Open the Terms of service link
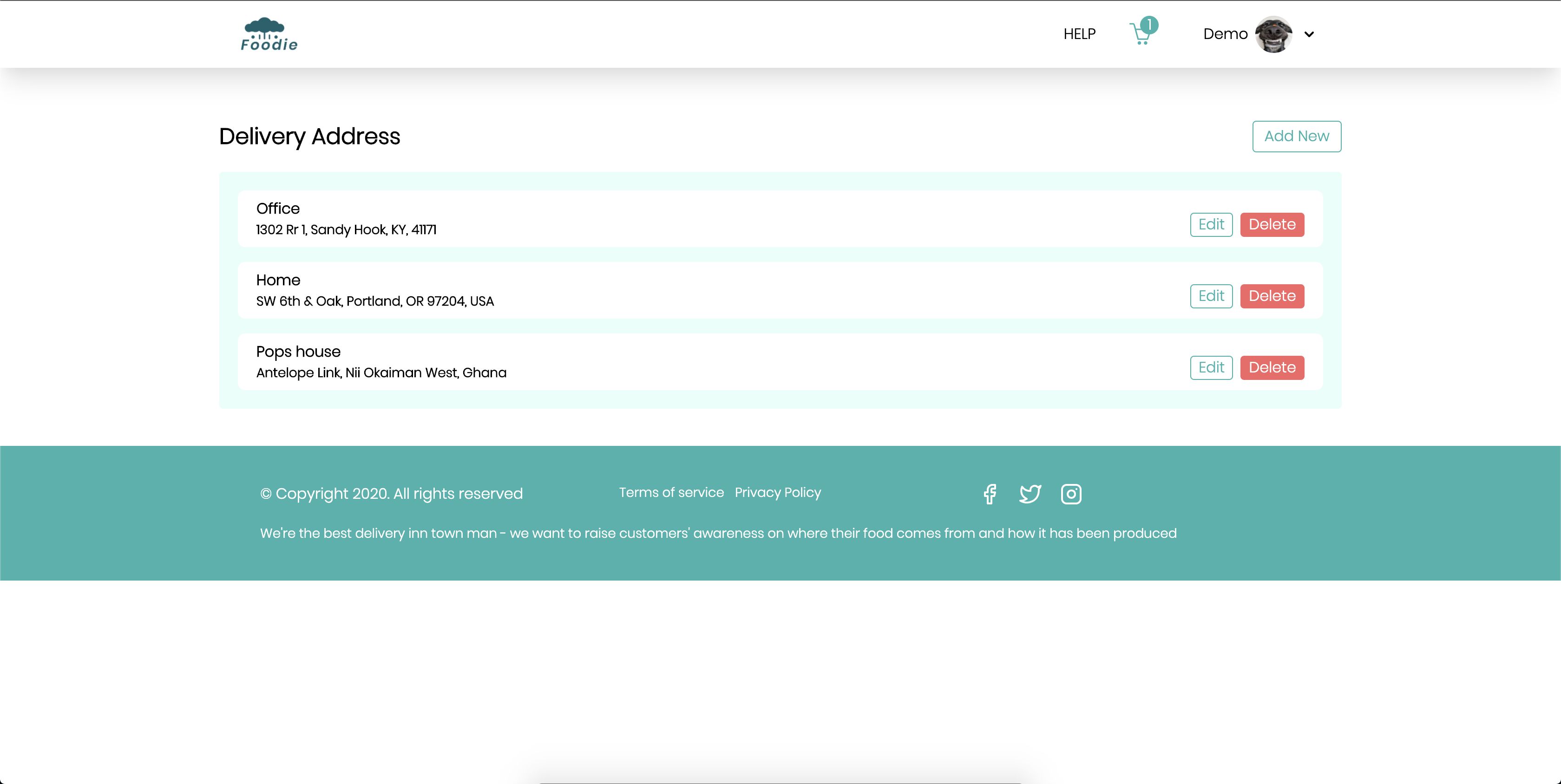Screen dimensions: 1561x784 click(671, 493)
